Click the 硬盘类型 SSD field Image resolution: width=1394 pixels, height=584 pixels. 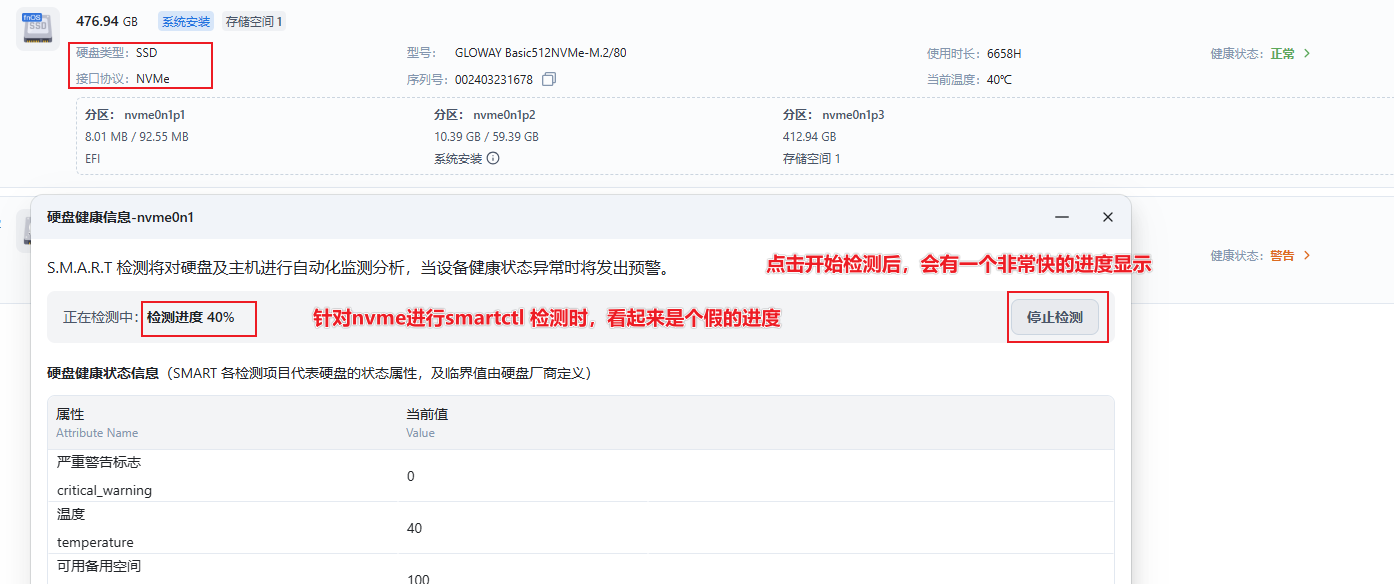[x=117, y=53]
